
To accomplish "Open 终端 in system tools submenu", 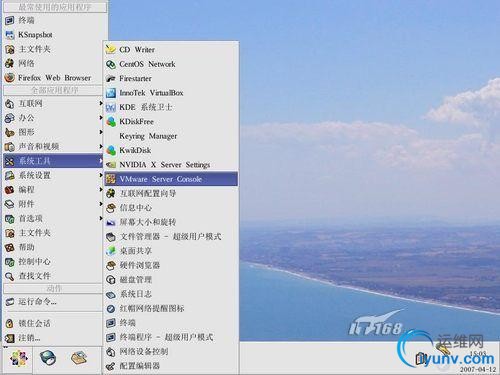I will click(x=171, y=323).
